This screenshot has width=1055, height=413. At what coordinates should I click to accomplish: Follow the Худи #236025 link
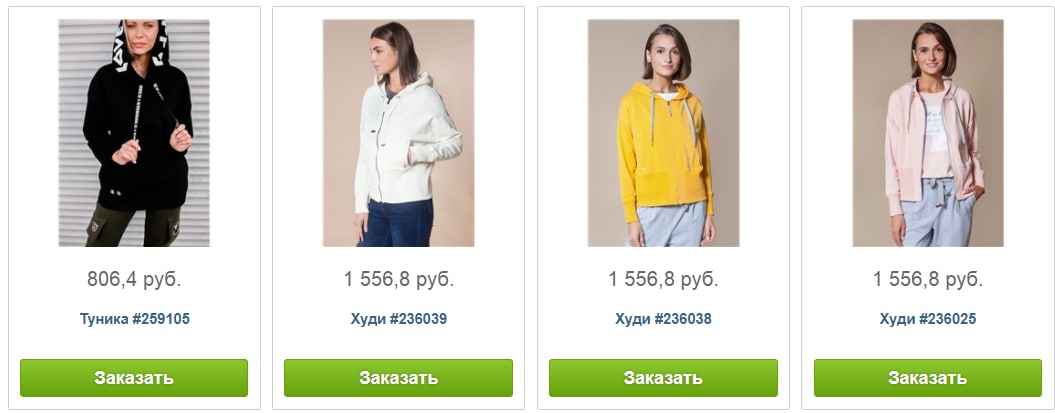928,319
